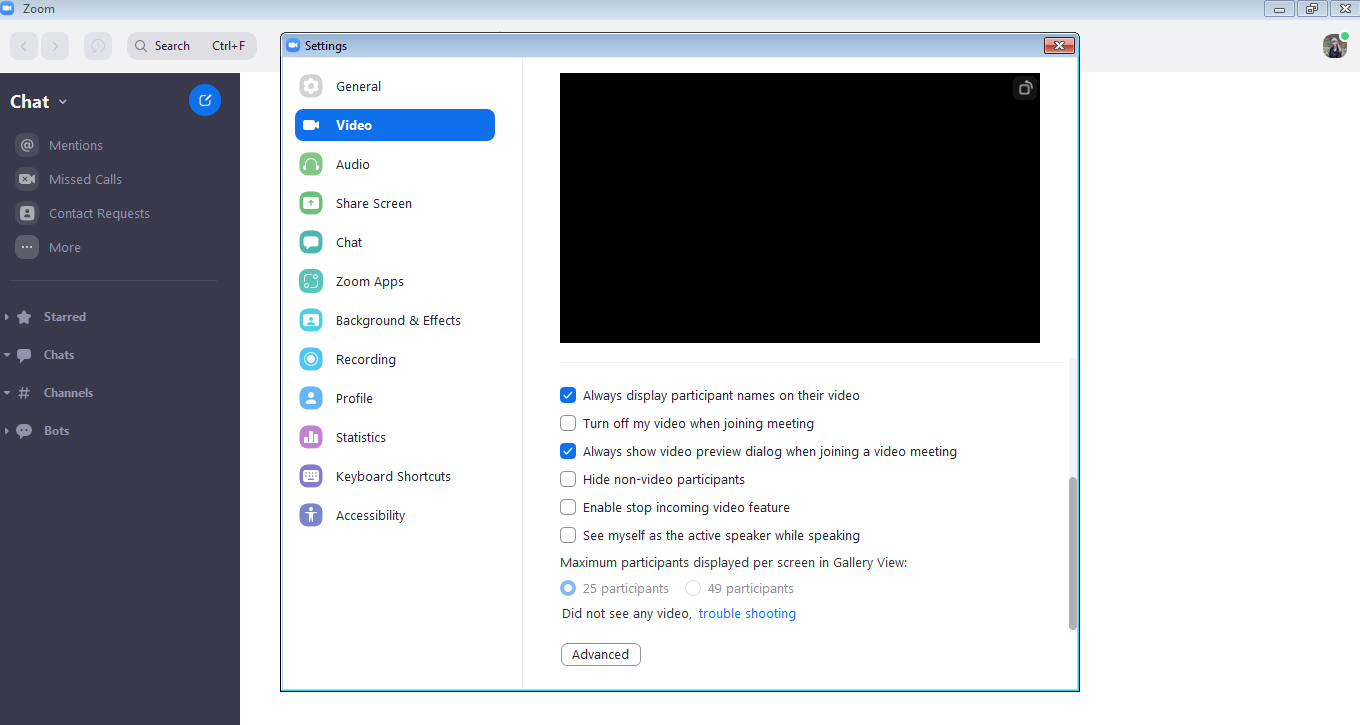Image resolution: width=1360 pixels, height=725 pixels.
Task: Open the Missed Calls icon
Action: [x=27, y=179]
